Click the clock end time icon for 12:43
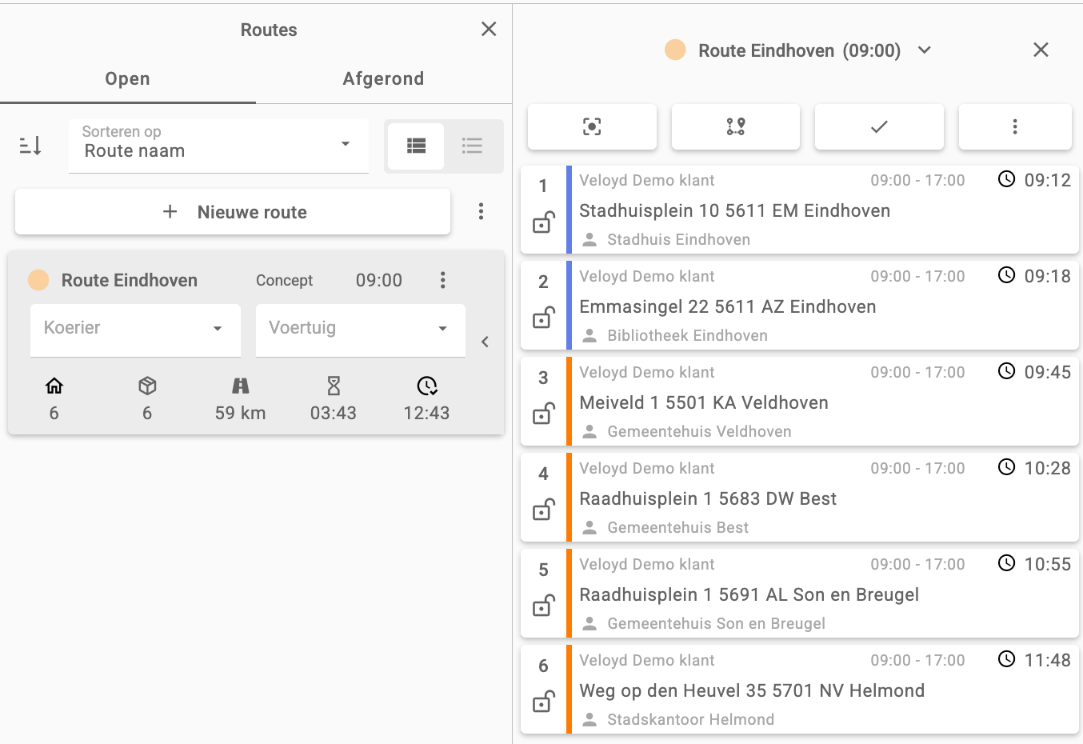Screen dimensions: 1083x744 pyautogui.click(x=427, y=386)
